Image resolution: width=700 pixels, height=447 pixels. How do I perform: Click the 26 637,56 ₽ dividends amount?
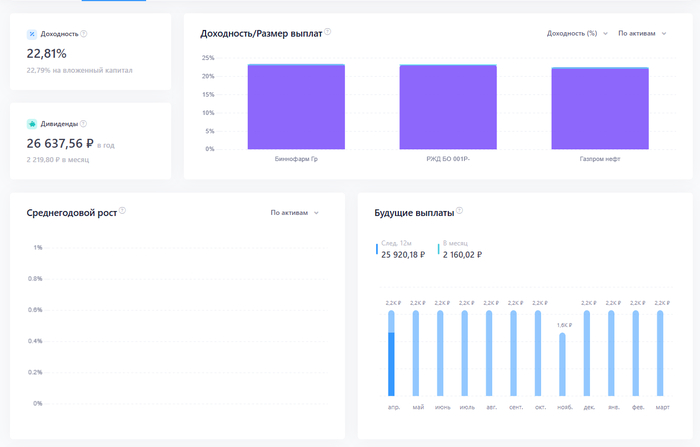point(60,143)
